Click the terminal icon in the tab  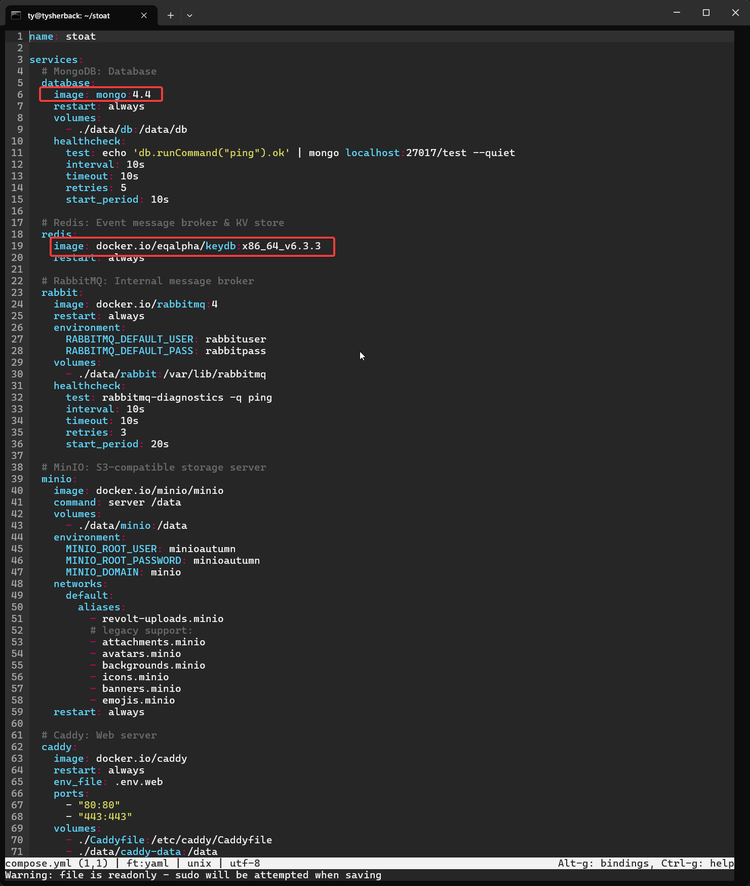pyautogui.click(x=15, y=15)
